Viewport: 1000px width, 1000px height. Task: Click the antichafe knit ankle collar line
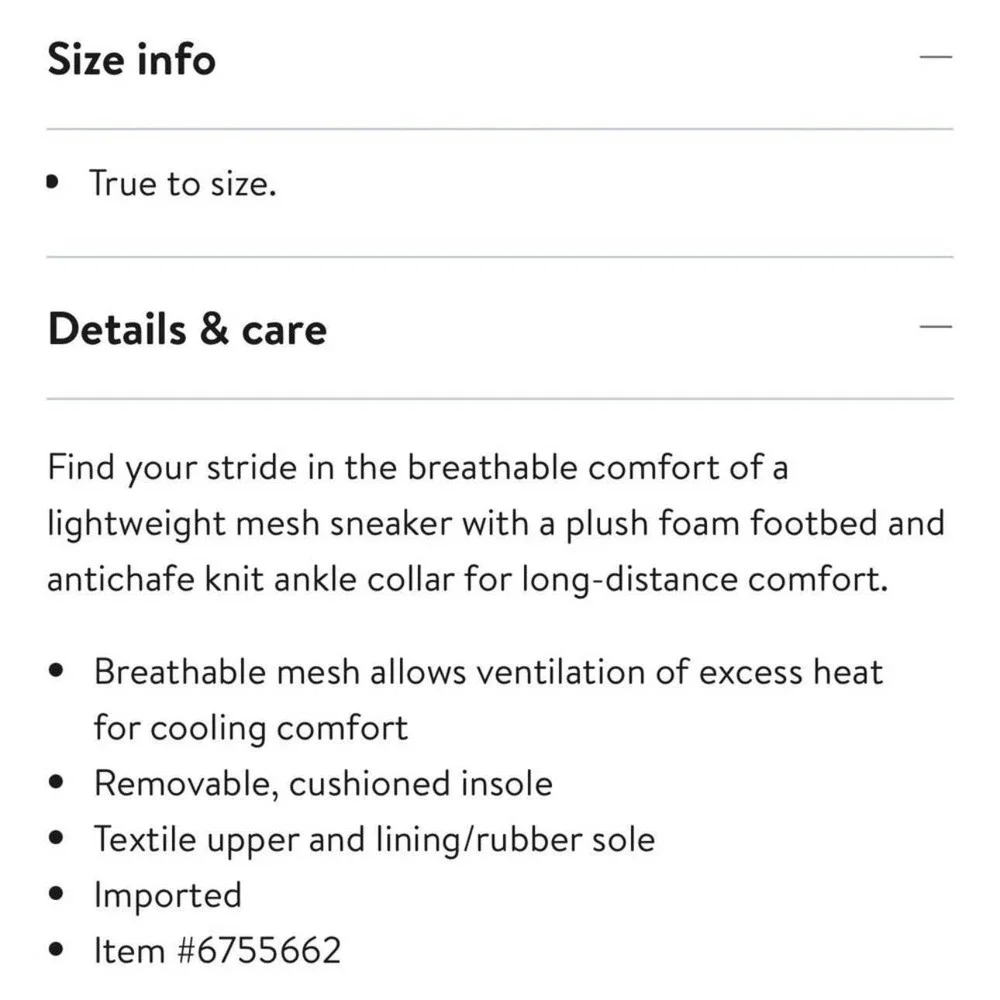[x=467, y=580]
